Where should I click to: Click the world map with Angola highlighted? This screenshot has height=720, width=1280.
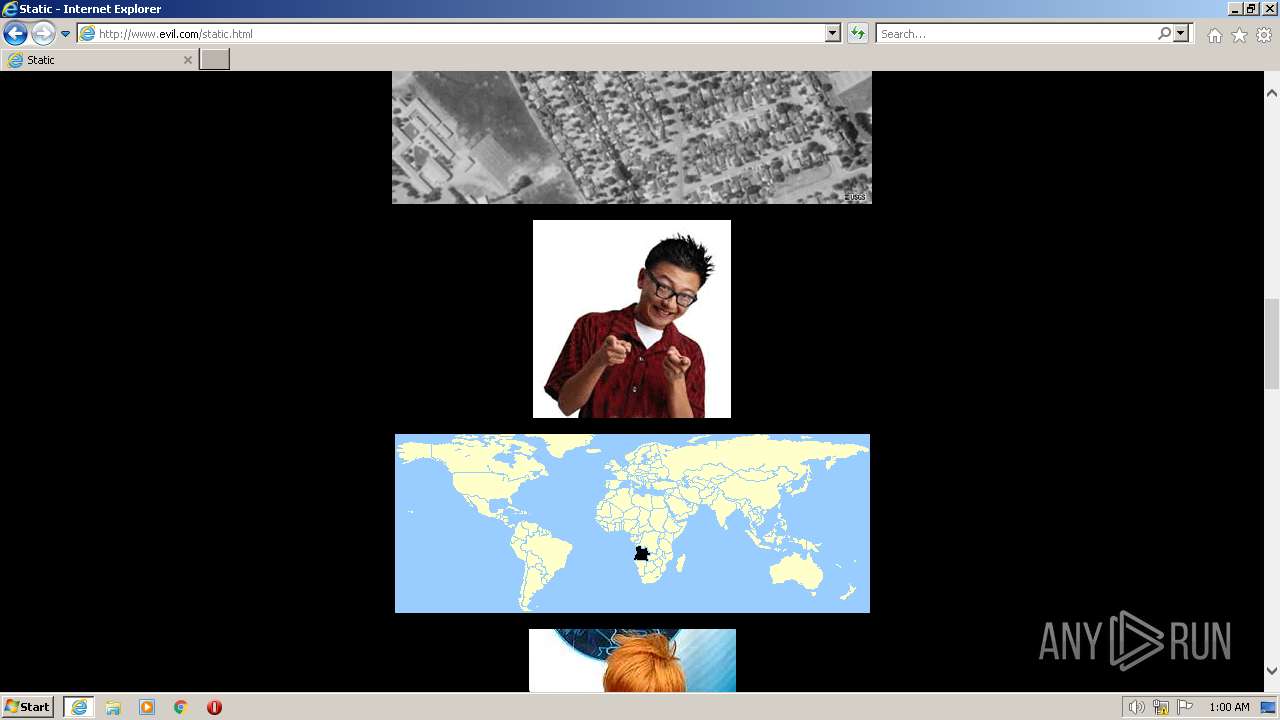(x=632, y=523)
